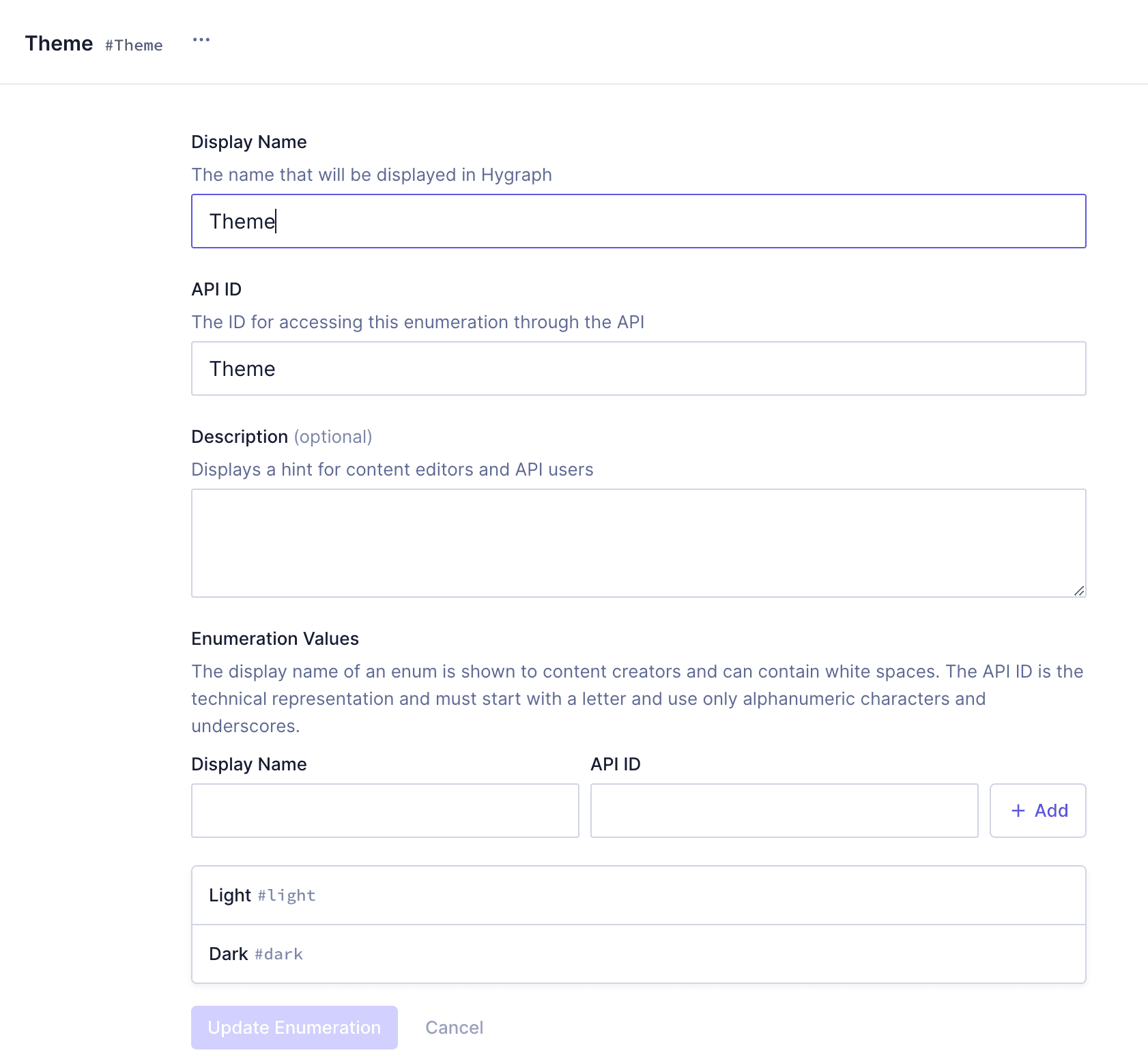Open the enumeration options ellipsis menu

[201, 40]
